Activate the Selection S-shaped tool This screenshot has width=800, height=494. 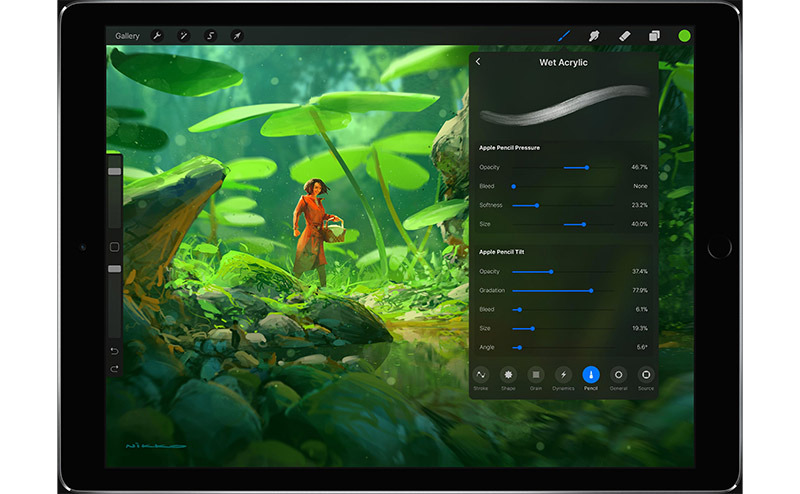tap(210, 36)
